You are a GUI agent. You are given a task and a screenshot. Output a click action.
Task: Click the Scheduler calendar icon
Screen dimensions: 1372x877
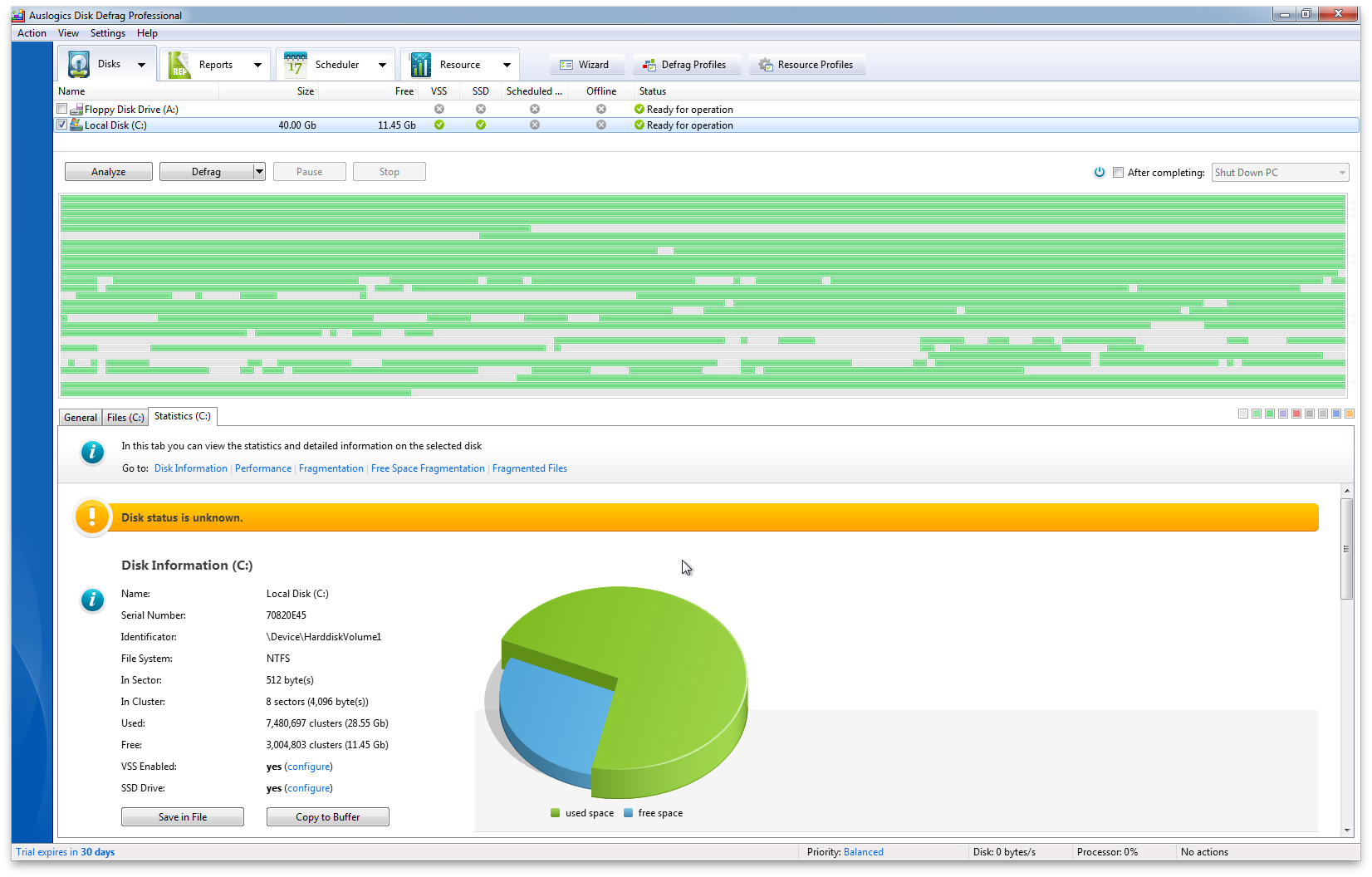[296, 64]
